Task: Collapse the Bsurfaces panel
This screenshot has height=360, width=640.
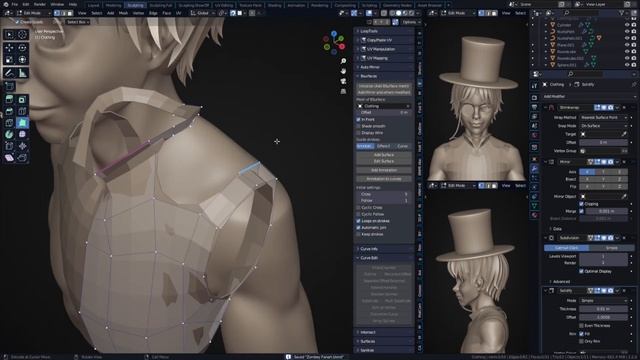Action: point(384,76)
